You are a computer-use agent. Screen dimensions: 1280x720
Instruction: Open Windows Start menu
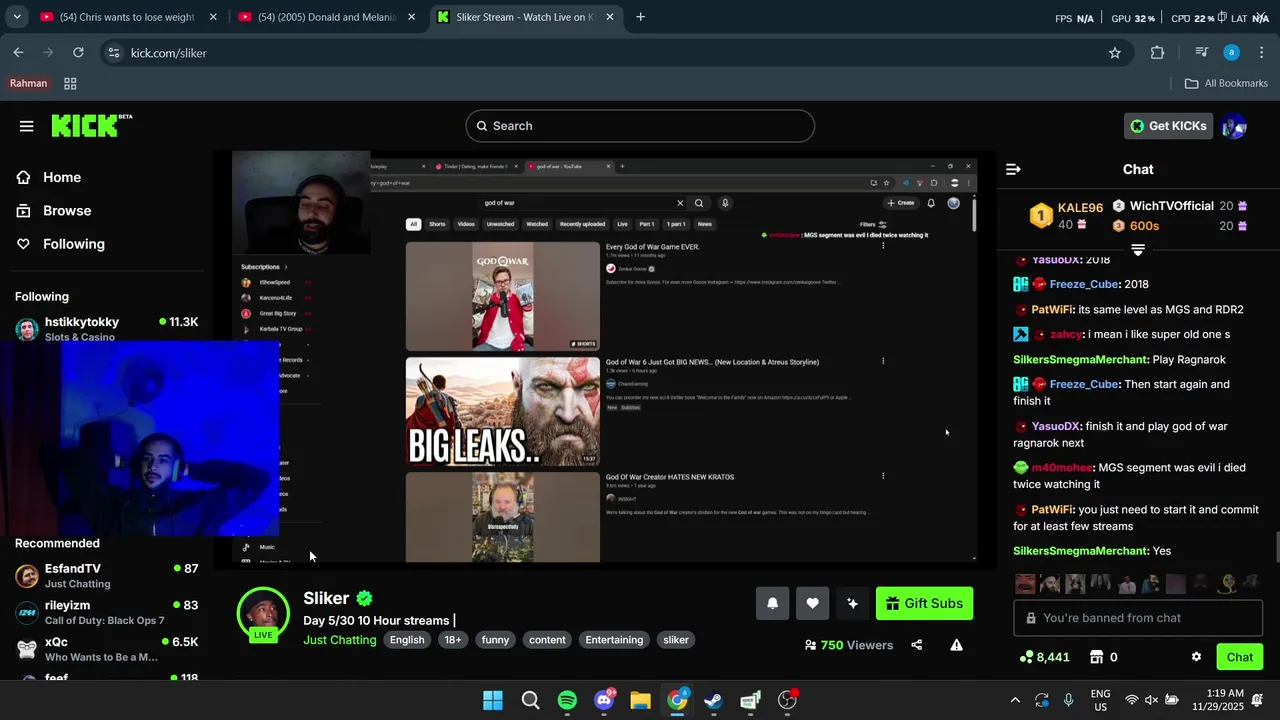493,700
